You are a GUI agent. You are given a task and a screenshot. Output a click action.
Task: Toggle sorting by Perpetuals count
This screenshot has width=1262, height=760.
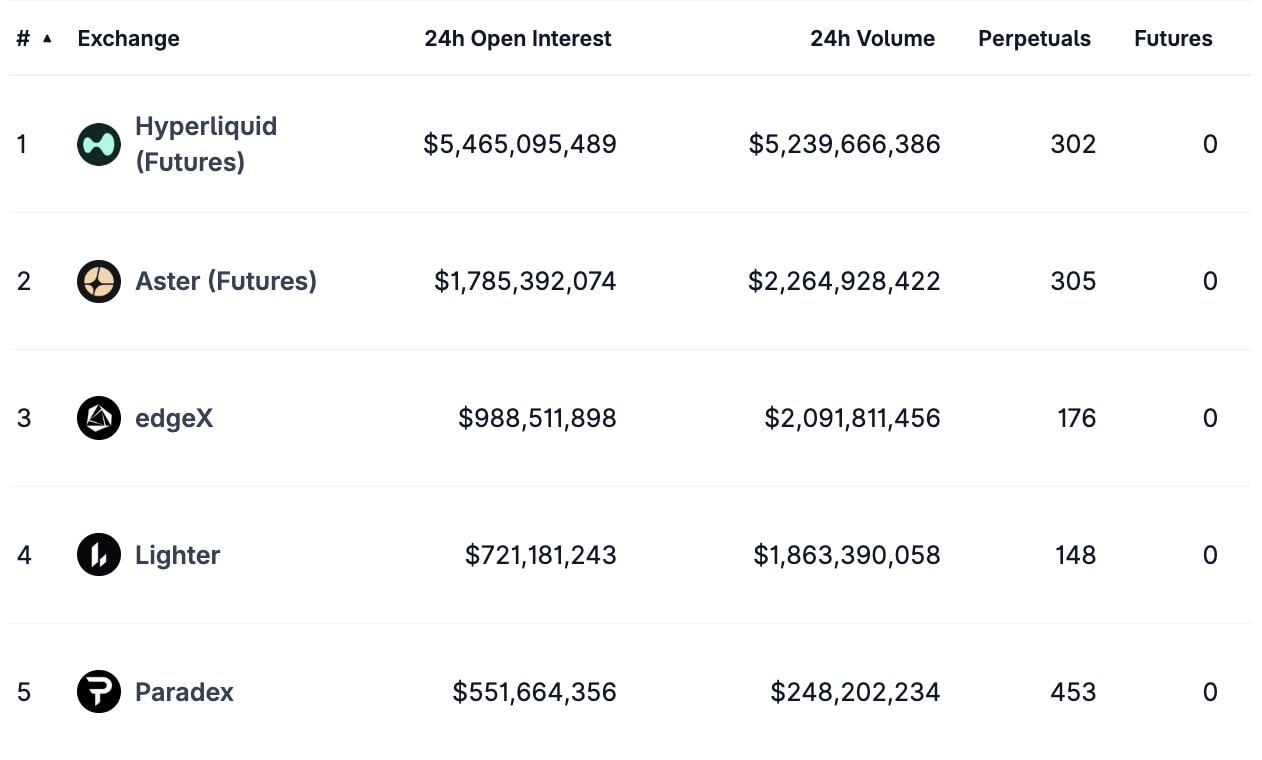pos(1034,38)
